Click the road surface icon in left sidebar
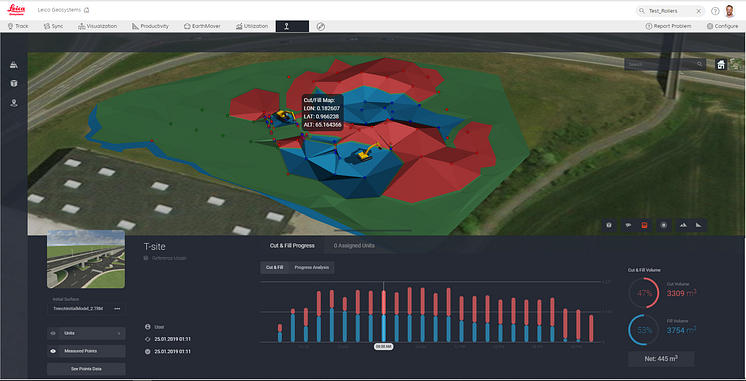Image resolution: width=746 pixels, height=381 pixels. click(x=14, y=65)
